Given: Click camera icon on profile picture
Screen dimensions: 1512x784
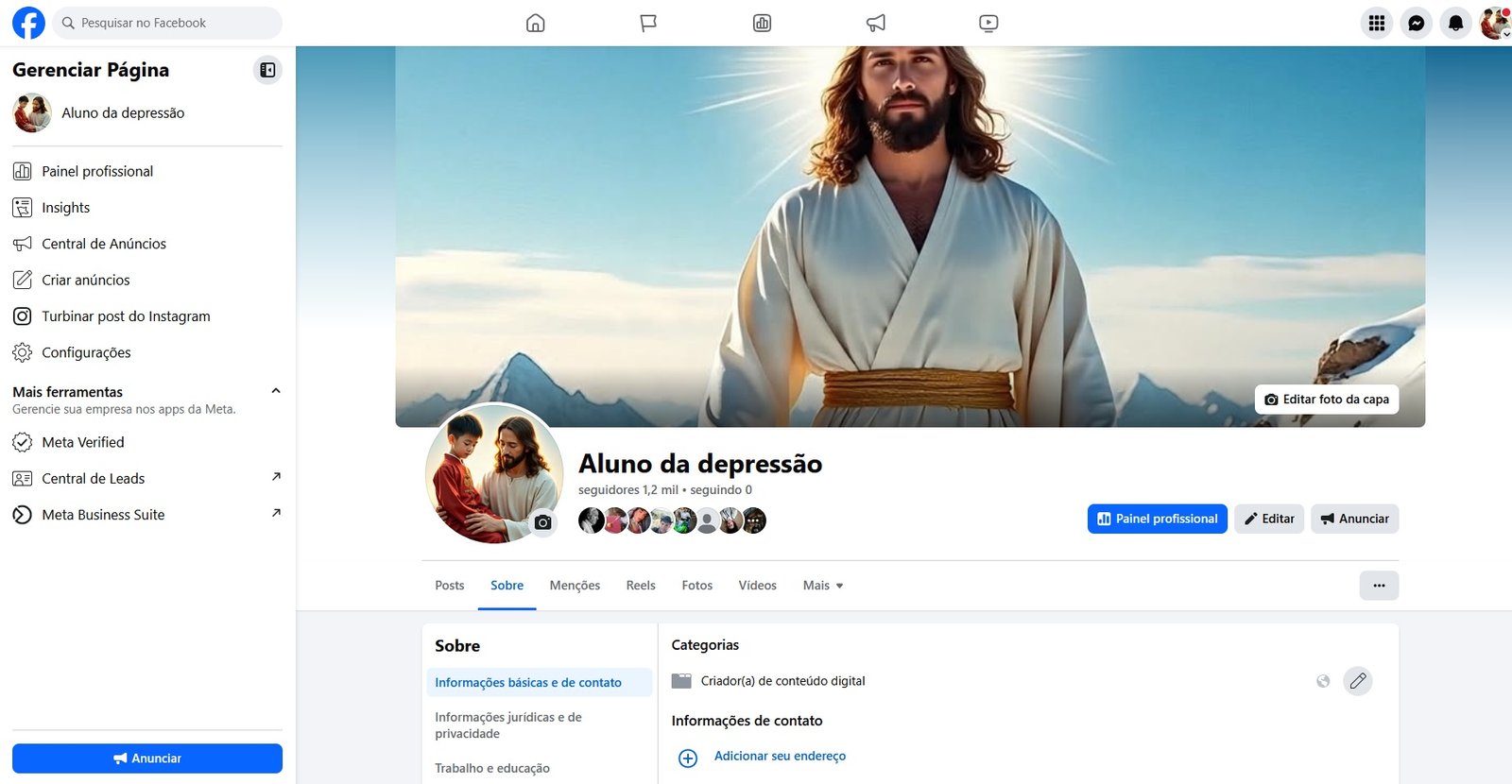Looking at the screenshot, I should [542, 522].
